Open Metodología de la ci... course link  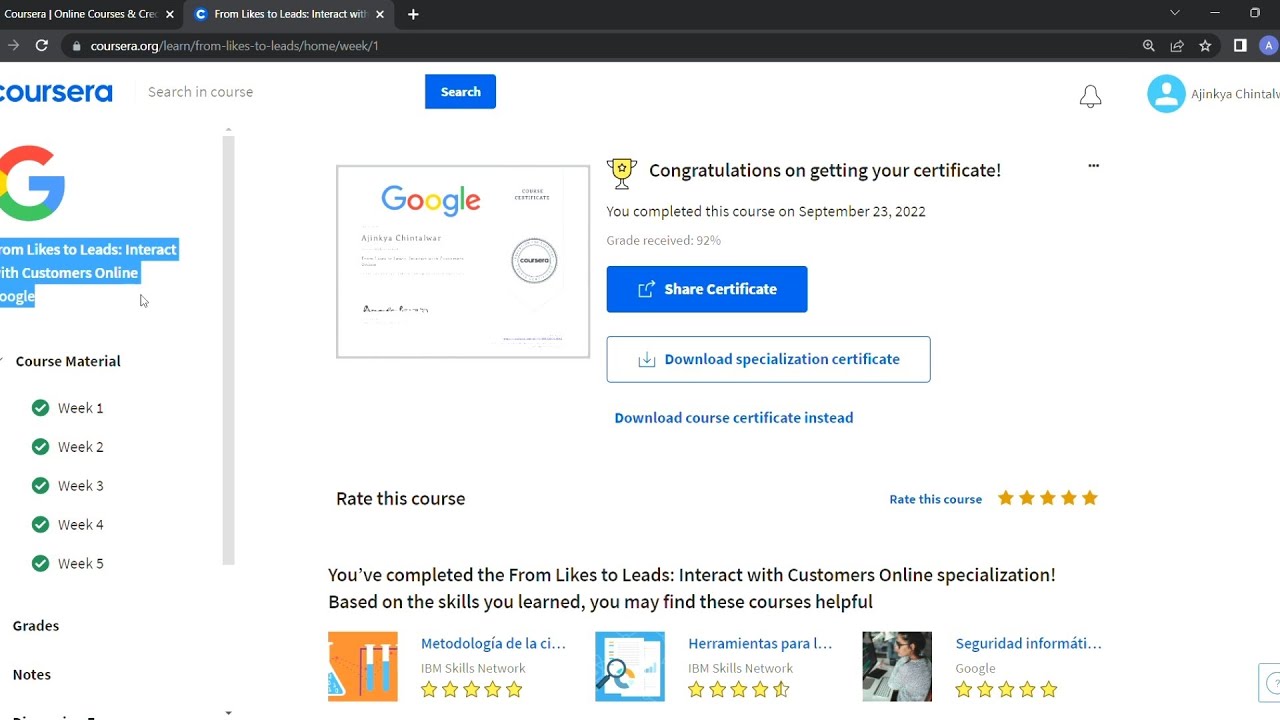[493, 644]
